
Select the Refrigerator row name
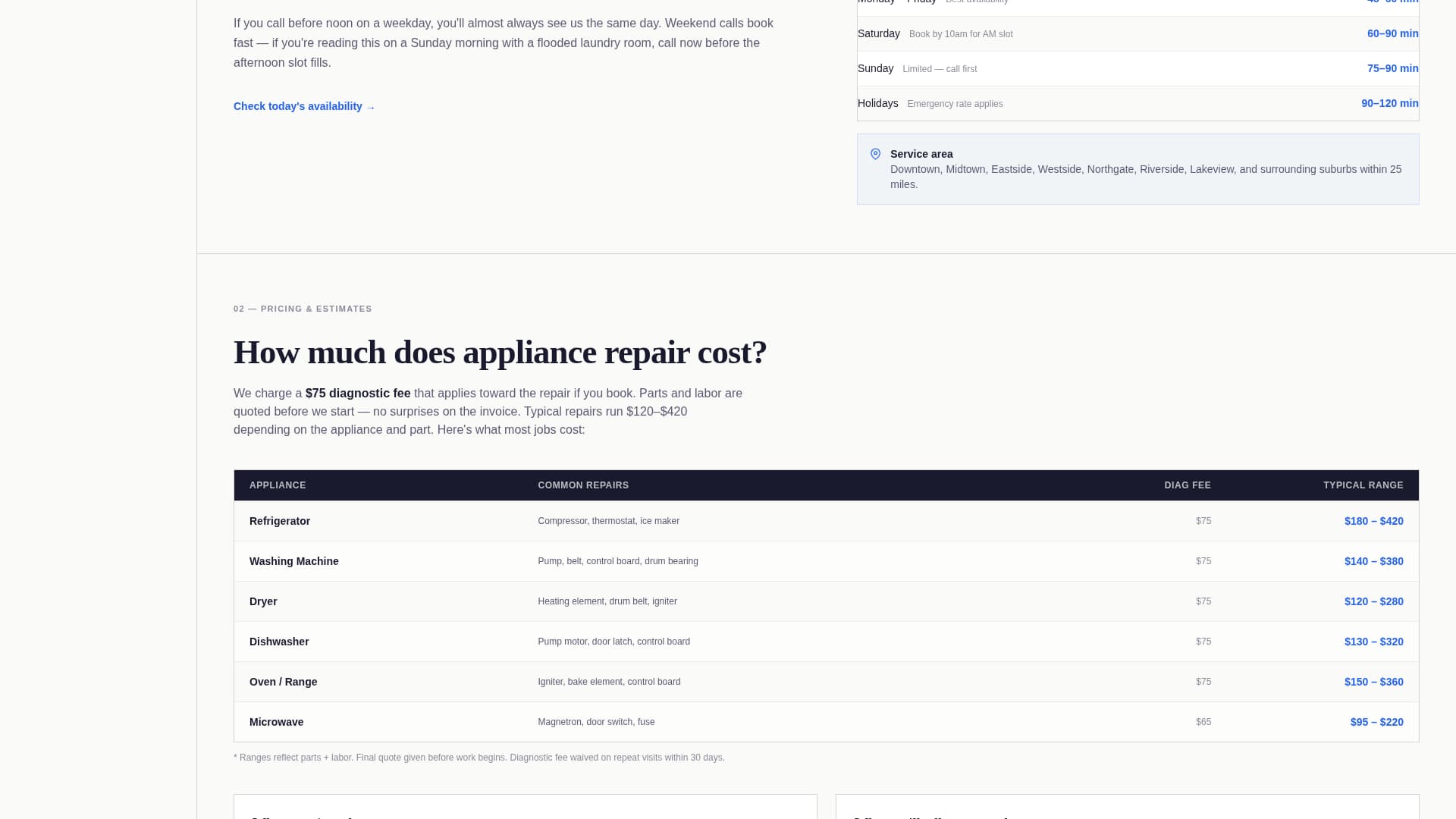click(x=280, y=521)
